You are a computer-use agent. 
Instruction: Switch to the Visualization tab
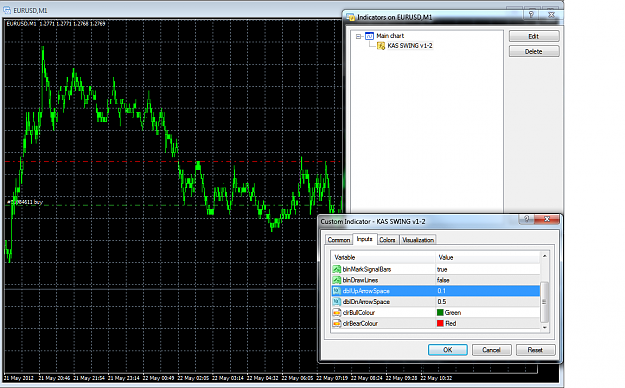pyautogui.click(x=418, y=240)
